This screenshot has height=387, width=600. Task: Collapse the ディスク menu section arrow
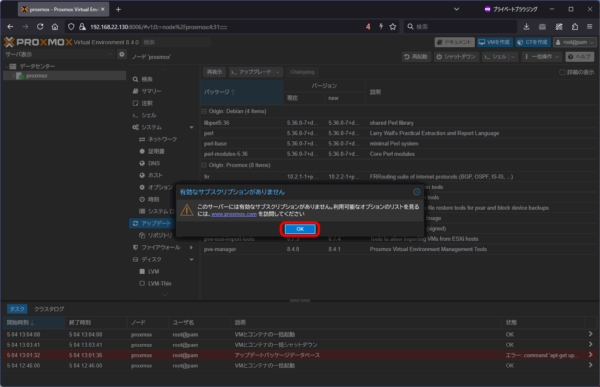(x=191, y=260)
